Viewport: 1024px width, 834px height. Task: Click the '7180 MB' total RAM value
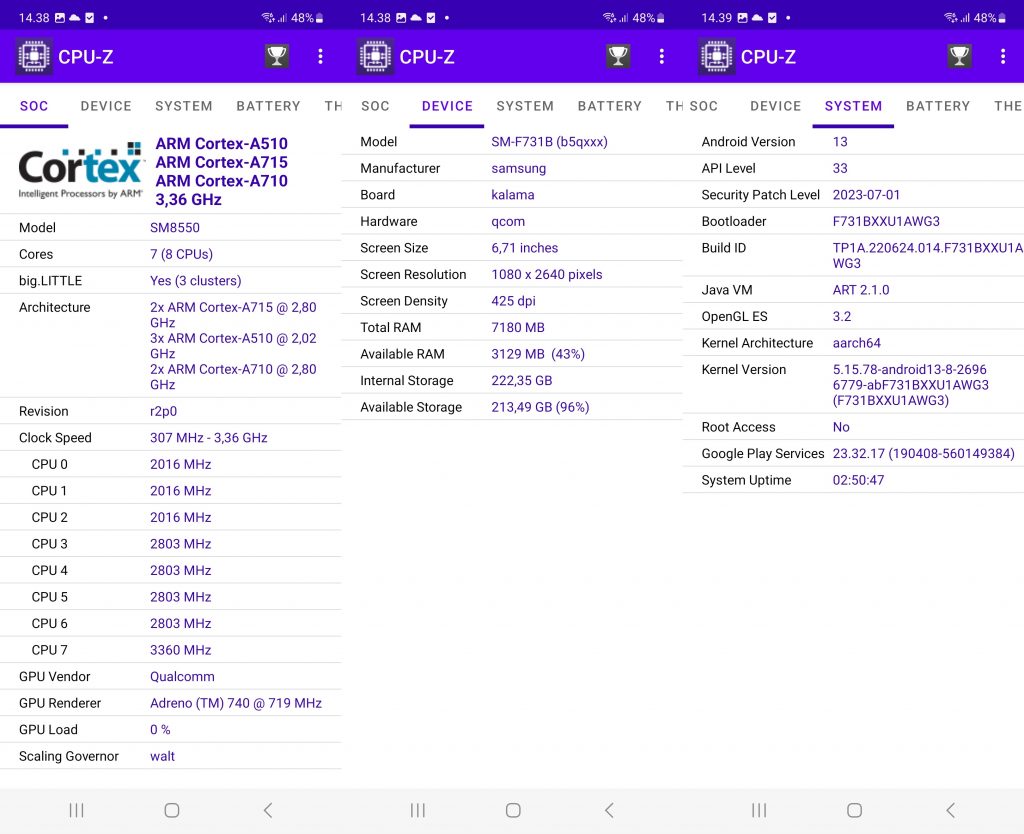coord(518,328)
